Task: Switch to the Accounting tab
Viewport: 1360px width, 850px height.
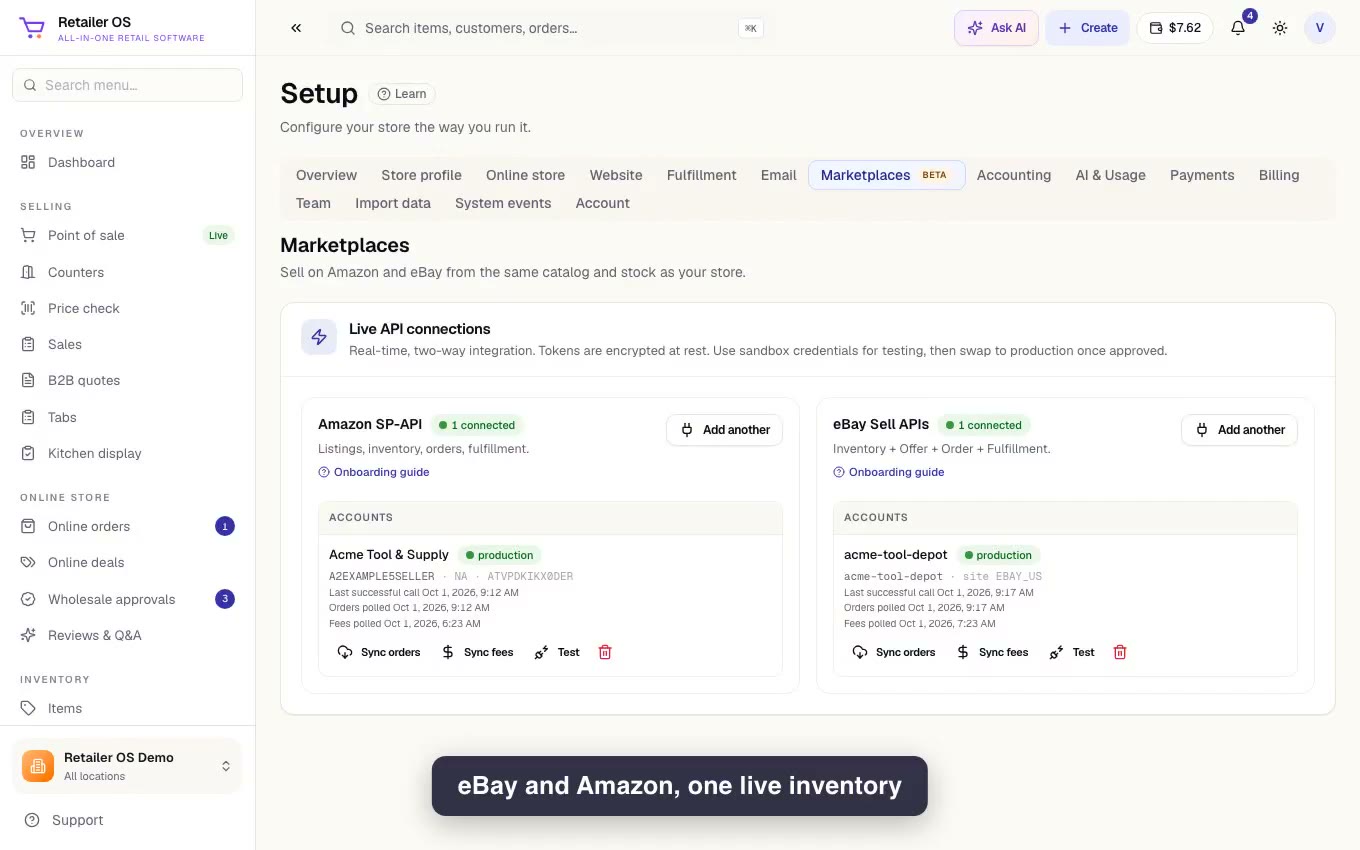Action: point(1014,175)
